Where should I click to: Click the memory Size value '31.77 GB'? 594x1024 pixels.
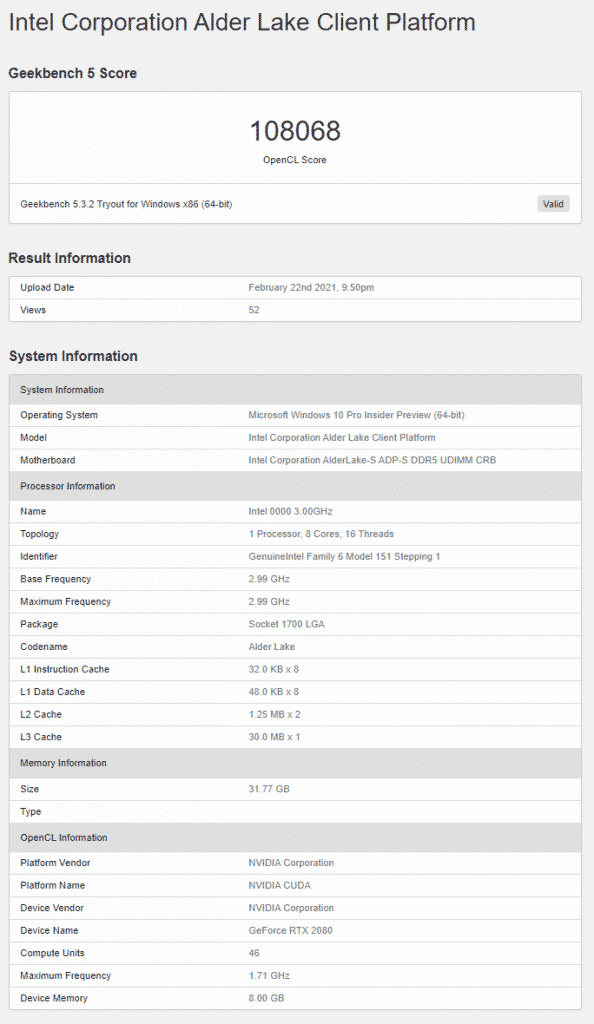(x=269, y=789)
